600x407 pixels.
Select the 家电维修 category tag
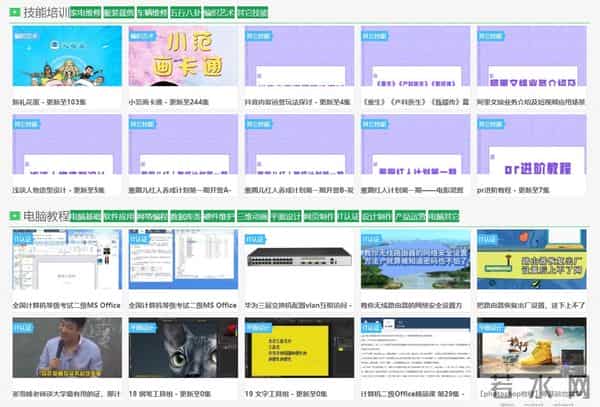(85, 14)
